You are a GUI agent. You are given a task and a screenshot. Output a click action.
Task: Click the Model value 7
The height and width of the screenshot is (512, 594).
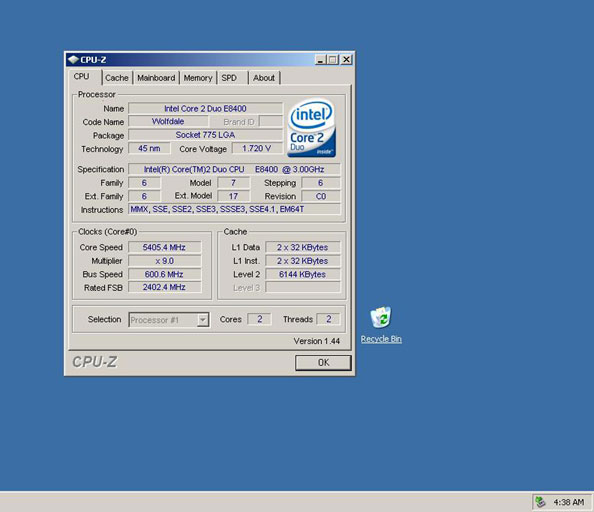[x=233, y=183]
